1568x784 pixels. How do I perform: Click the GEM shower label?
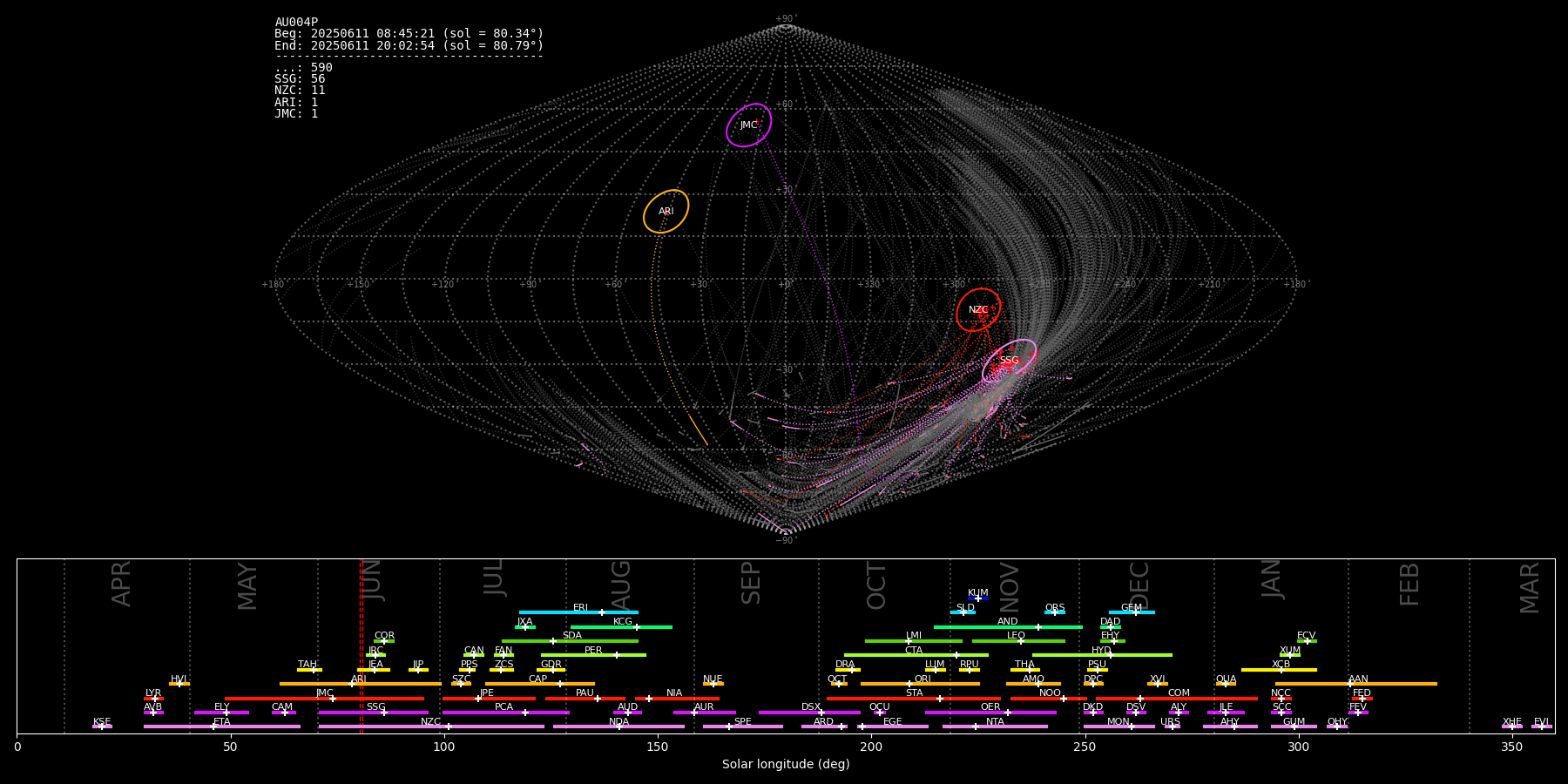click(x=1131, y=608)
